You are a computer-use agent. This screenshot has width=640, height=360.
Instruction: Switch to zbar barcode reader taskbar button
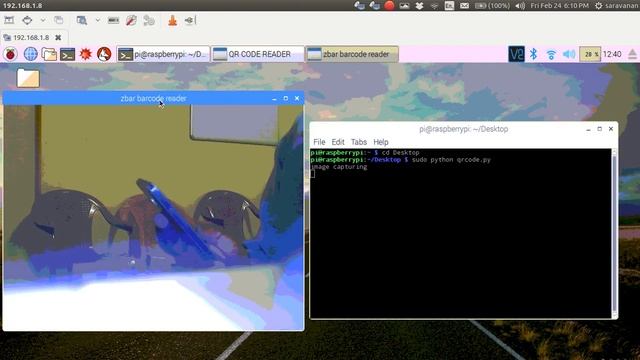[352, 54]
